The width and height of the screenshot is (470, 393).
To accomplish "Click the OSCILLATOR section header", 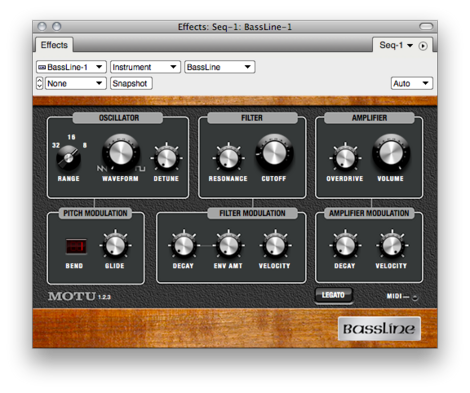I will click(x=118, y=118).
